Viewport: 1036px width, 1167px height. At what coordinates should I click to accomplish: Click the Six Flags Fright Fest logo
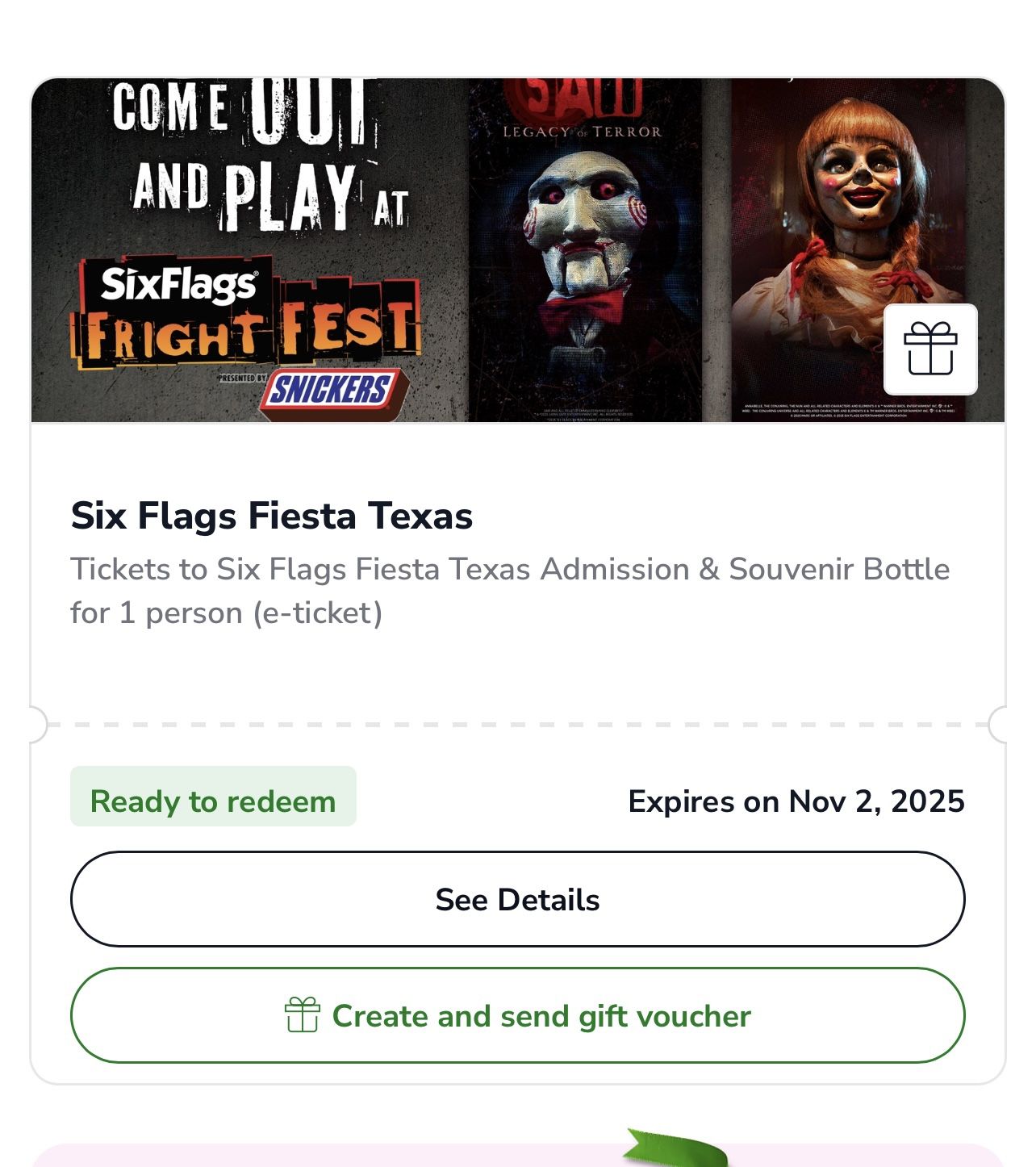242,339
